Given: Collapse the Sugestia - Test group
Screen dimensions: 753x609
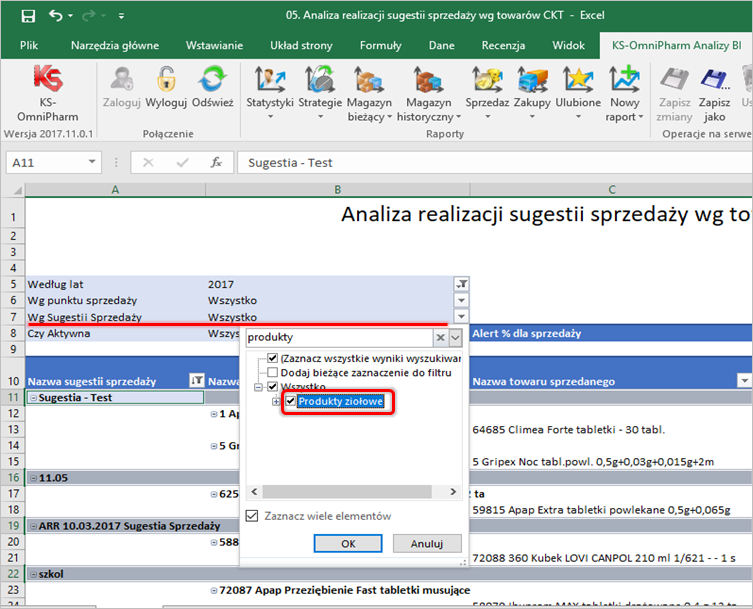Looking at the screenshot, I should (x=34, y=398).
